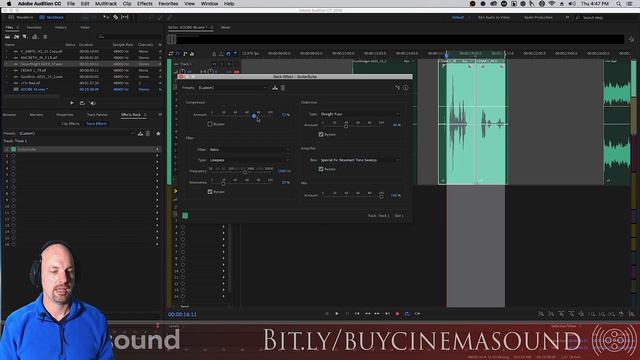Open the GuitarSuite slot arrow menu in rack
Screen dimensions: 640x360
click(157, 149)
